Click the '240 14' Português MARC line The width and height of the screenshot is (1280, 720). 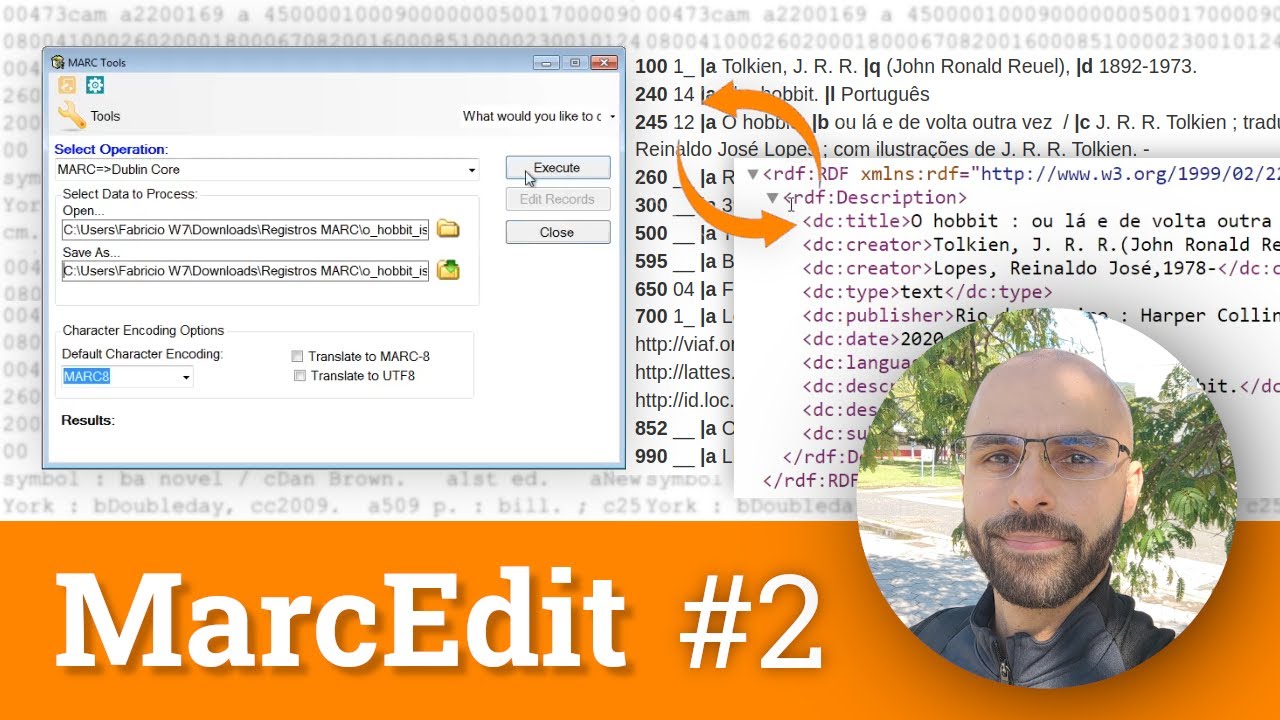[782, 94]
